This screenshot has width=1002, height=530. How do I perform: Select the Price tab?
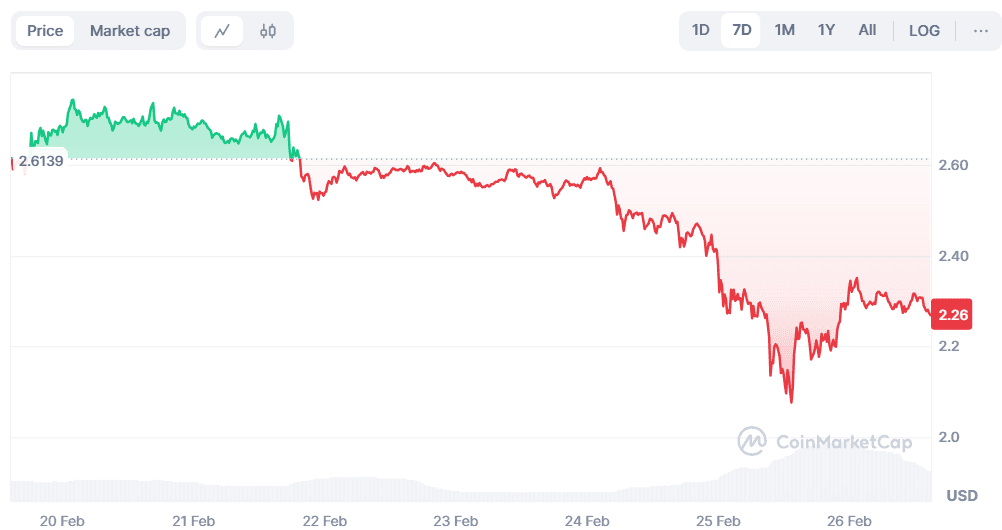[x=45, y=31]
